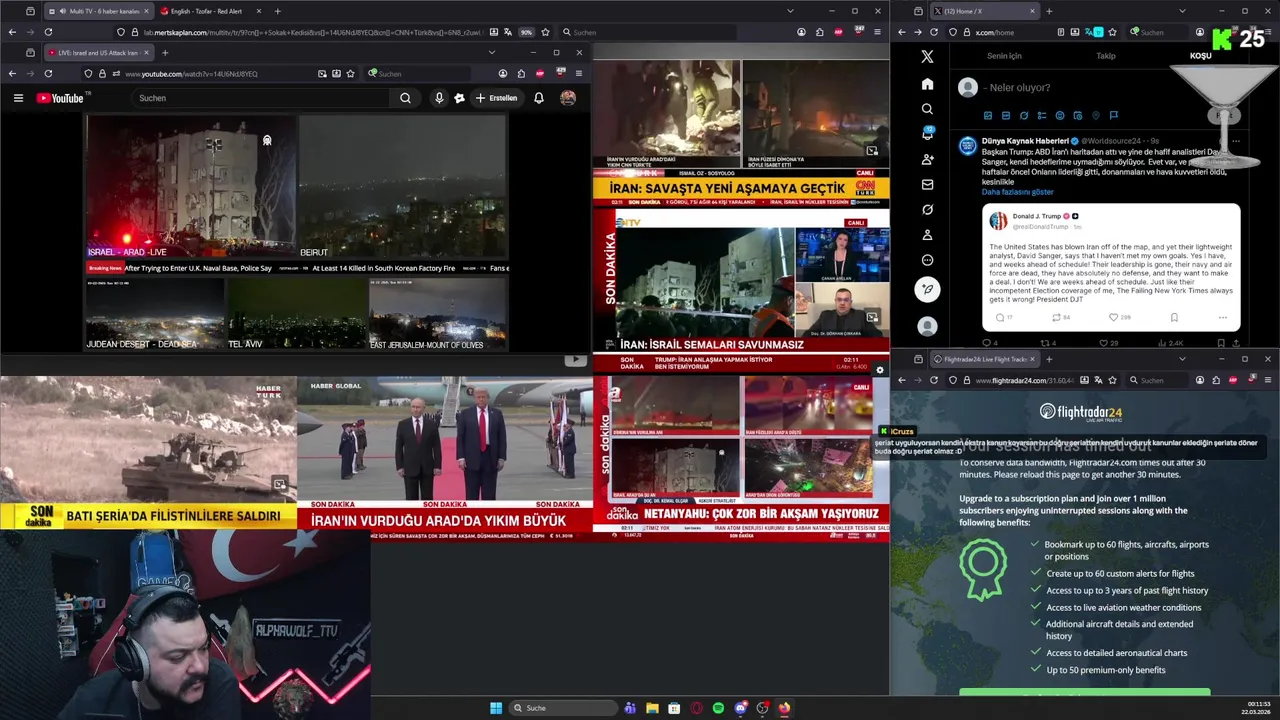Image resolution: width=1280 pixels, height=720 pixels.
Task: Open the YouTube window hamburger application menu
Action: 578,73
